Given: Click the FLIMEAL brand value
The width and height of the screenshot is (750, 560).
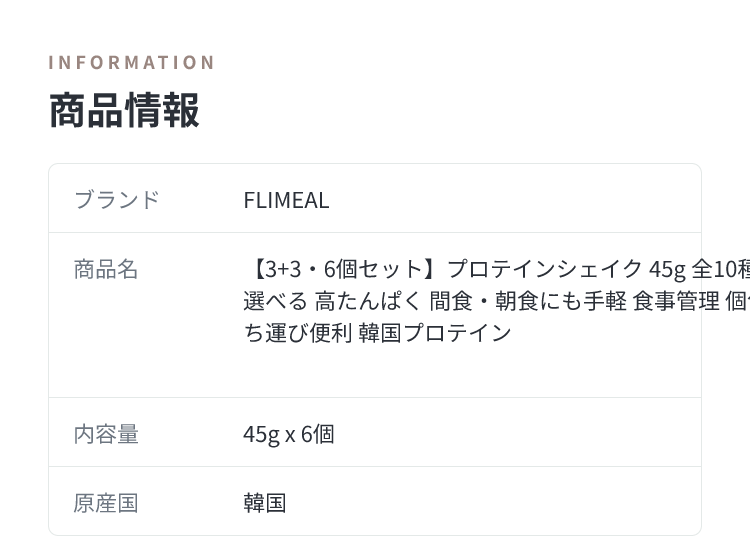Looking at the screenshot, I should coord(287,200).
